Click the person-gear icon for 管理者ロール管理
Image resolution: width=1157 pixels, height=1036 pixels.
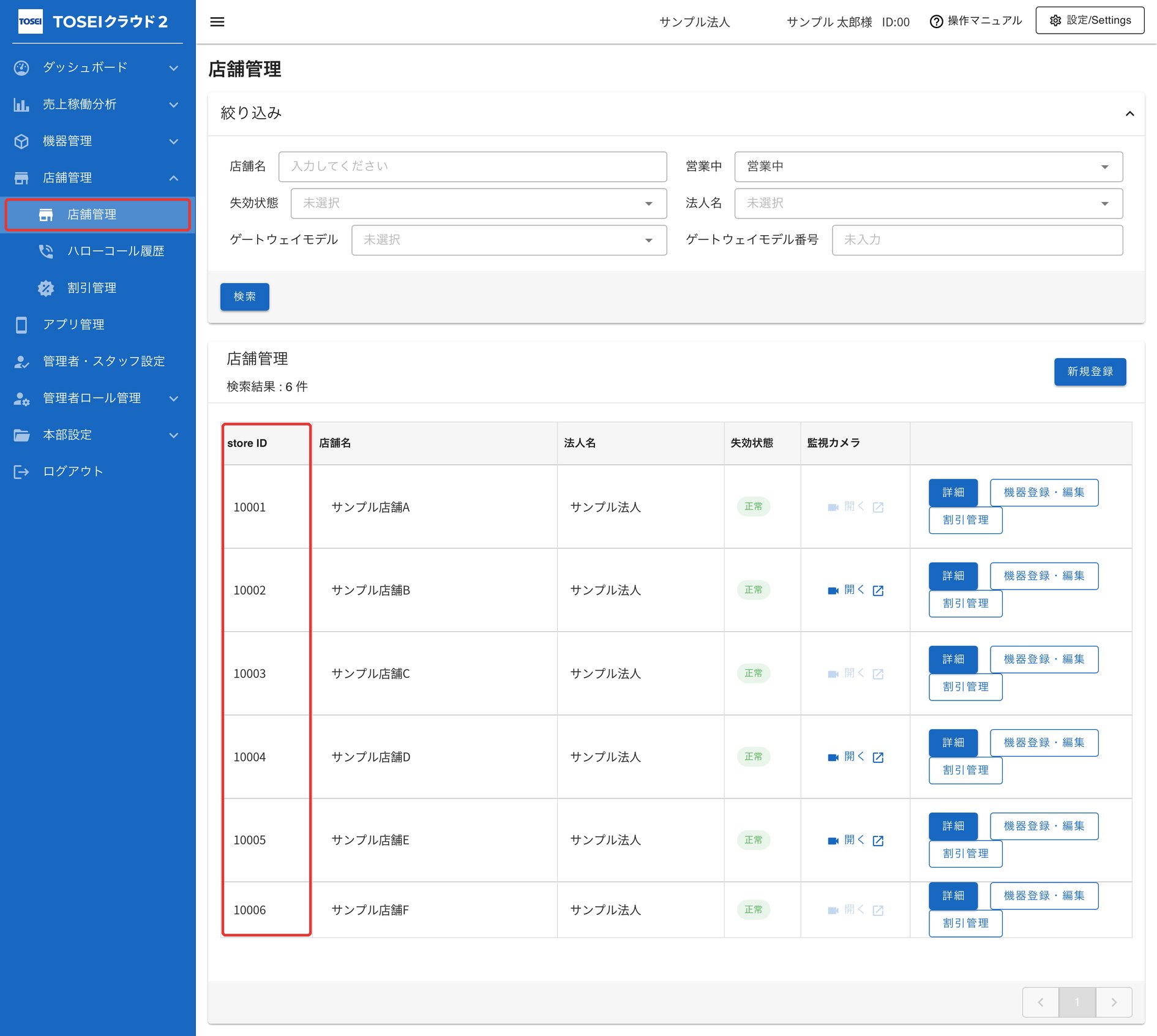[x=21, y=399]
